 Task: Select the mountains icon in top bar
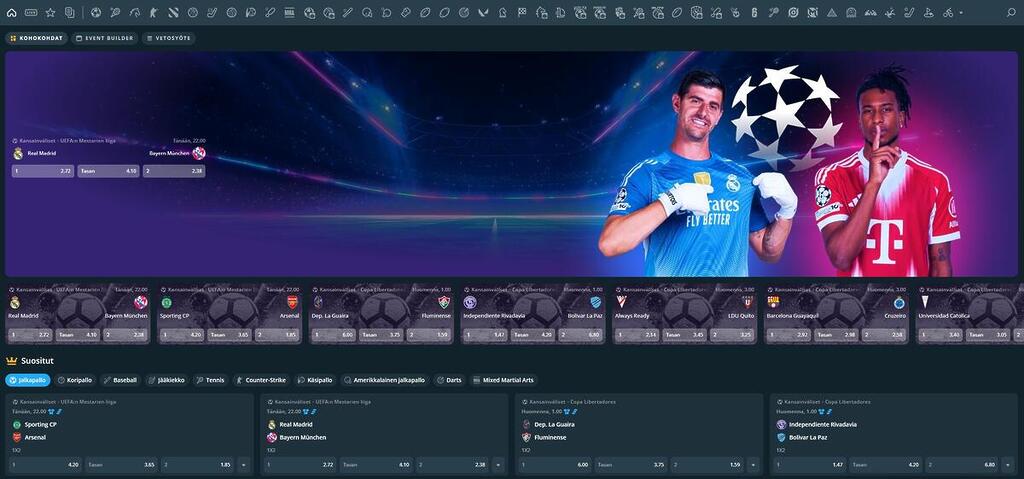coord(871,12)
